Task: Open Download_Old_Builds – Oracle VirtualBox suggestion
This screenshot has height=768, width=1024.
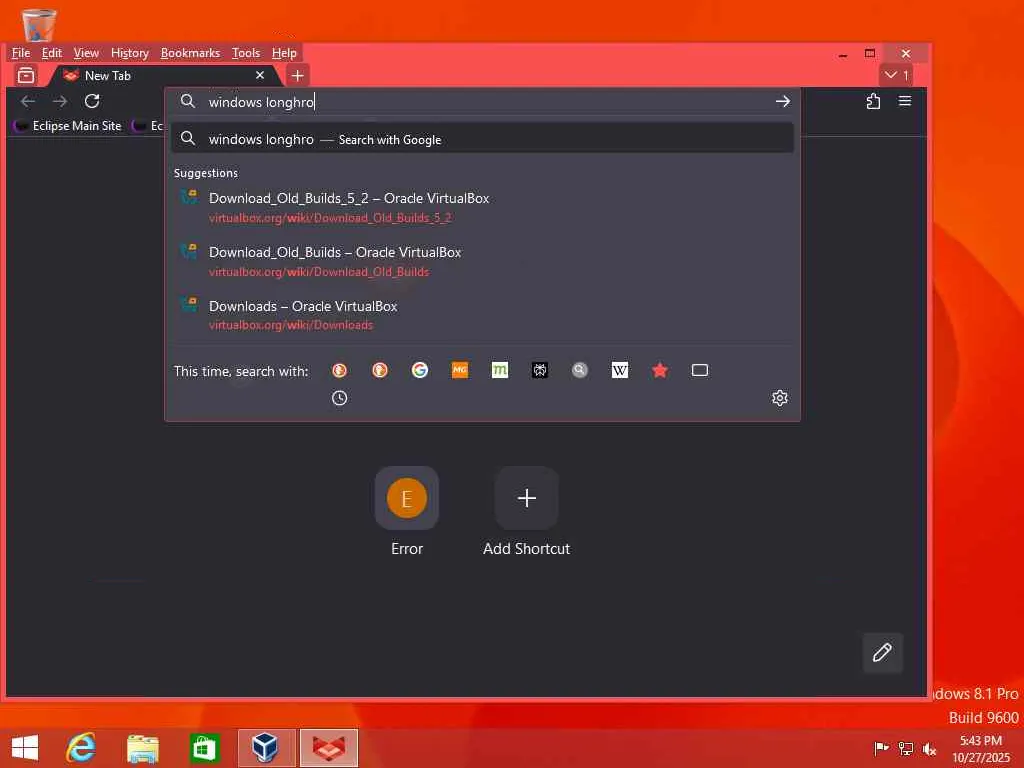Action: coord(482,261)
